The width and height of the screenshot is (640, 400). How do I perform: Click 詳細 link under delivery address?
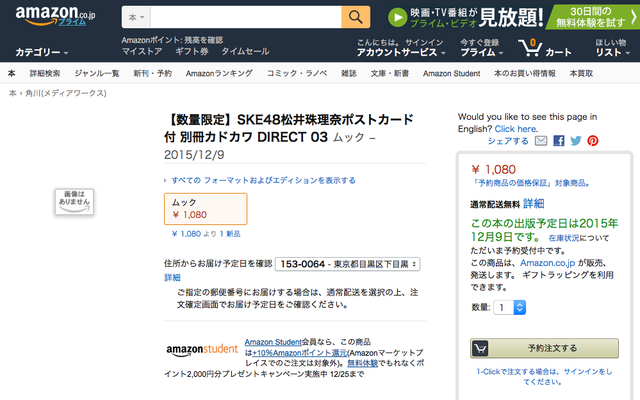tap(172, 278)
